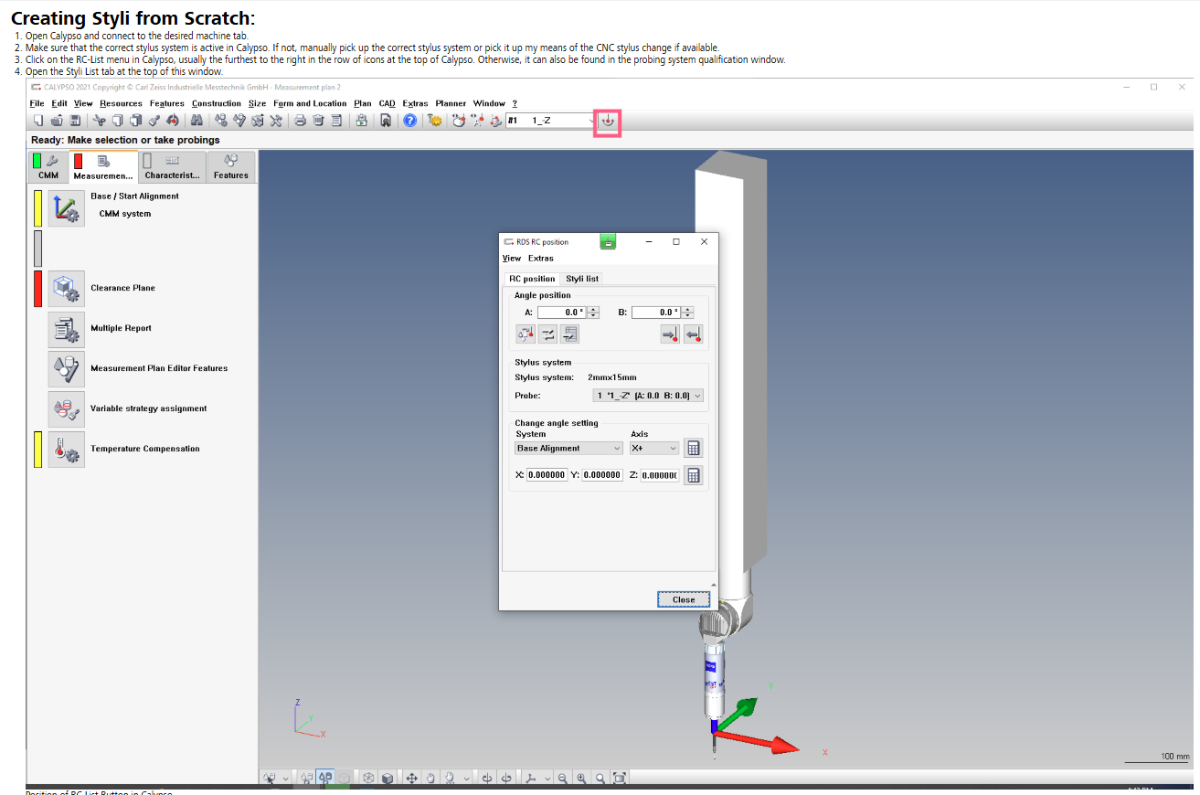The height and width of the screenshot is (795, 1200).
Task: Open the Clearance Plane icon
Action: point(67,288)
